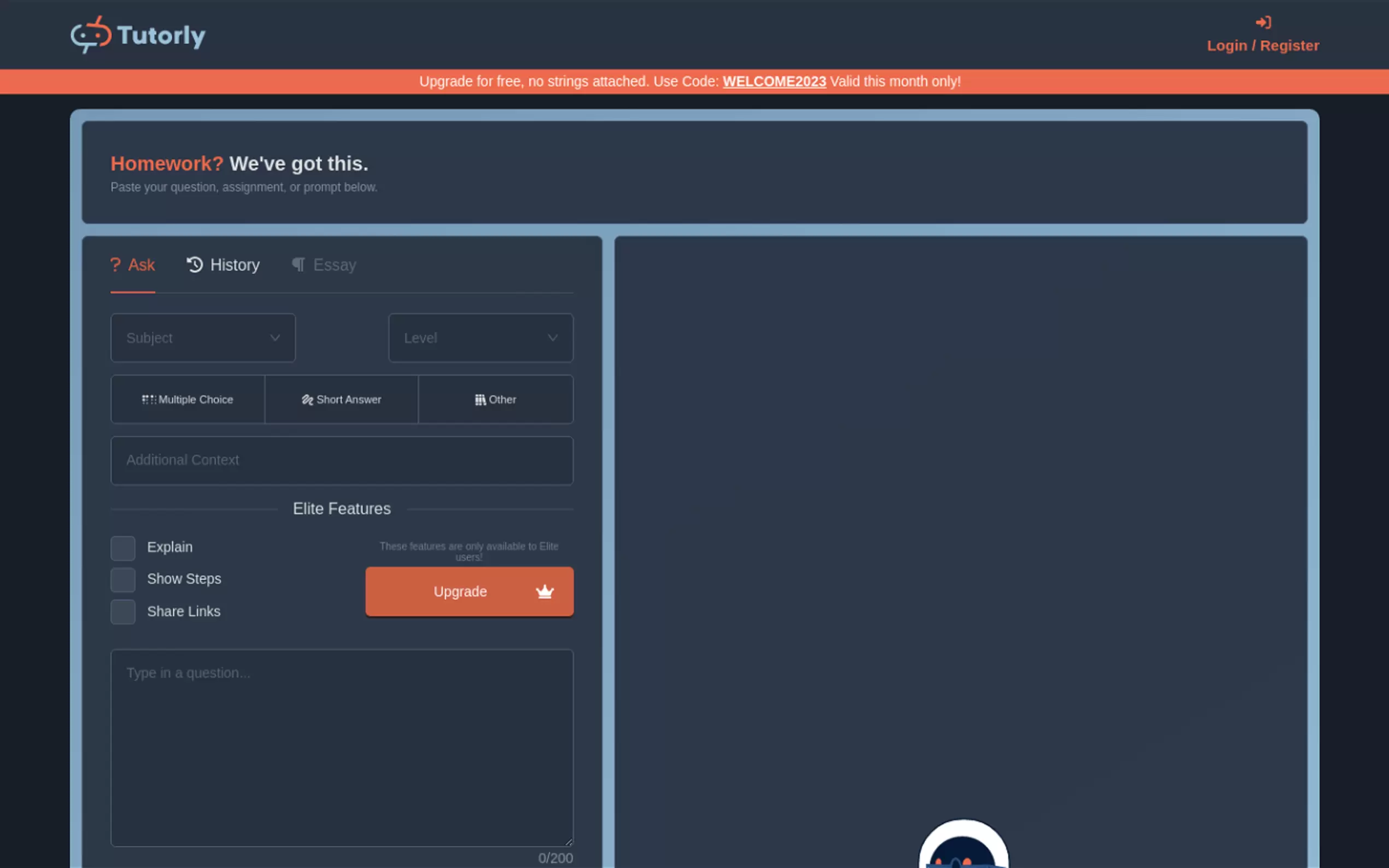Select the Multiple Choice question type
This screenshot has width=1389, height=868.
pyautogui.click(x=188, y=400)
